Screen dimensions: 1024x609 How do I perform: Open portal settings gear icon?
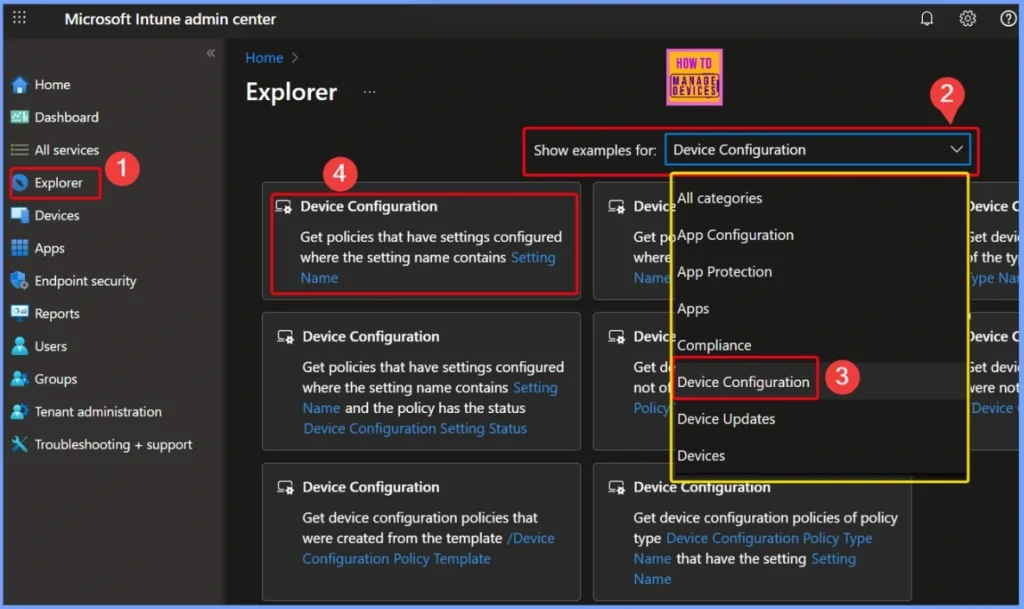(968, 18)
